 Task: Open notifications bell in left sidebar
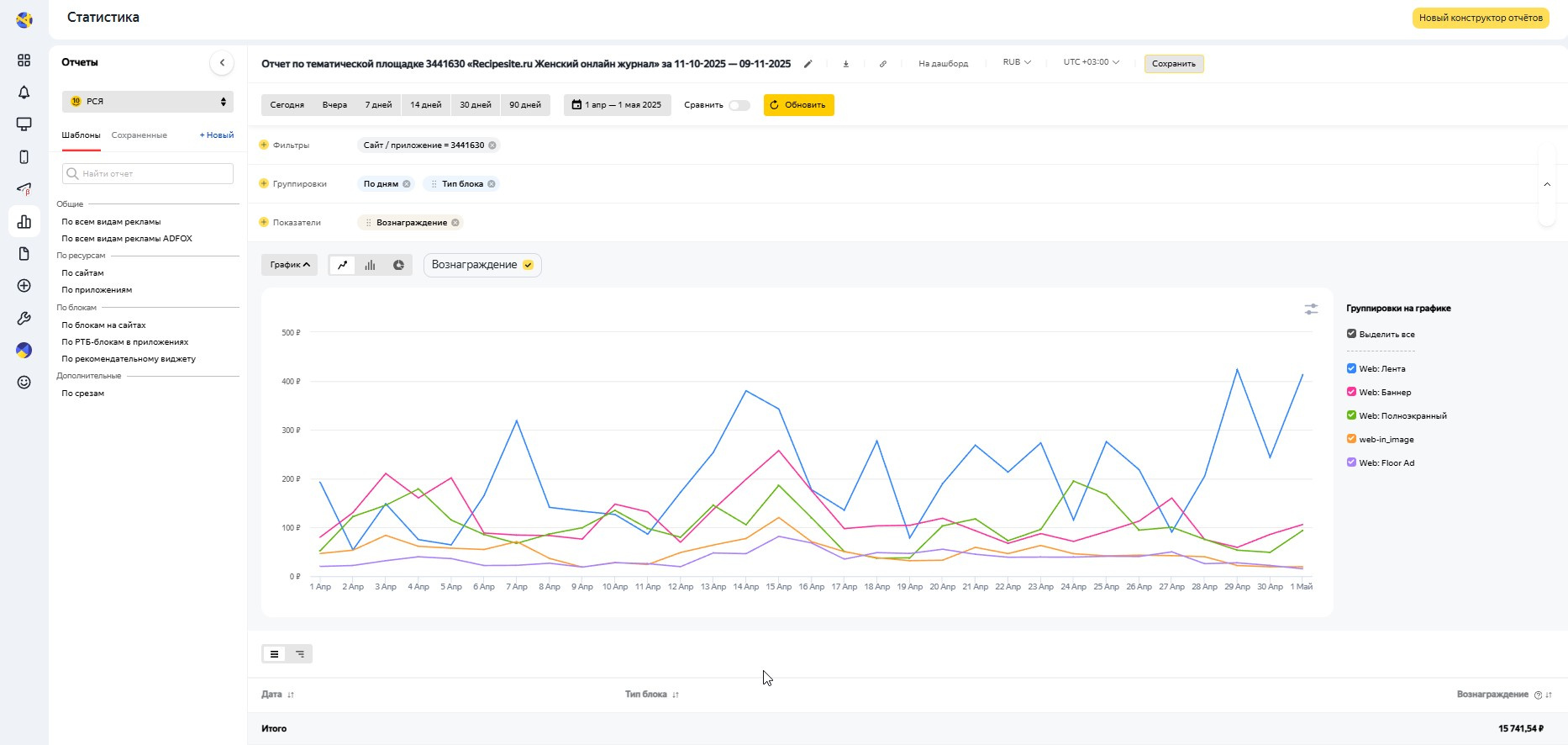[24, 92]
